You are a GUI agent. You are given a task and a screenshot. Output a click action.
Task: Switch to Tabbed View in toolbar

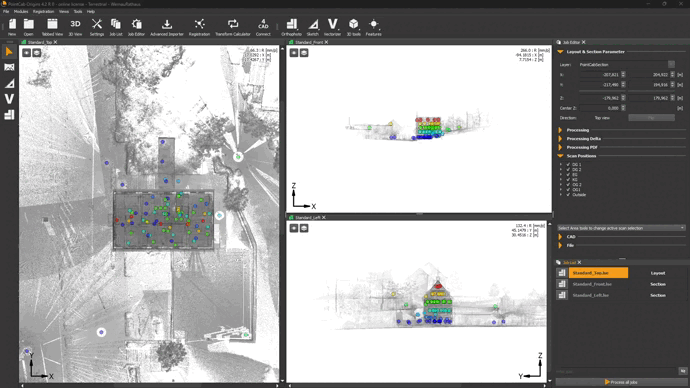click(52, 26)
